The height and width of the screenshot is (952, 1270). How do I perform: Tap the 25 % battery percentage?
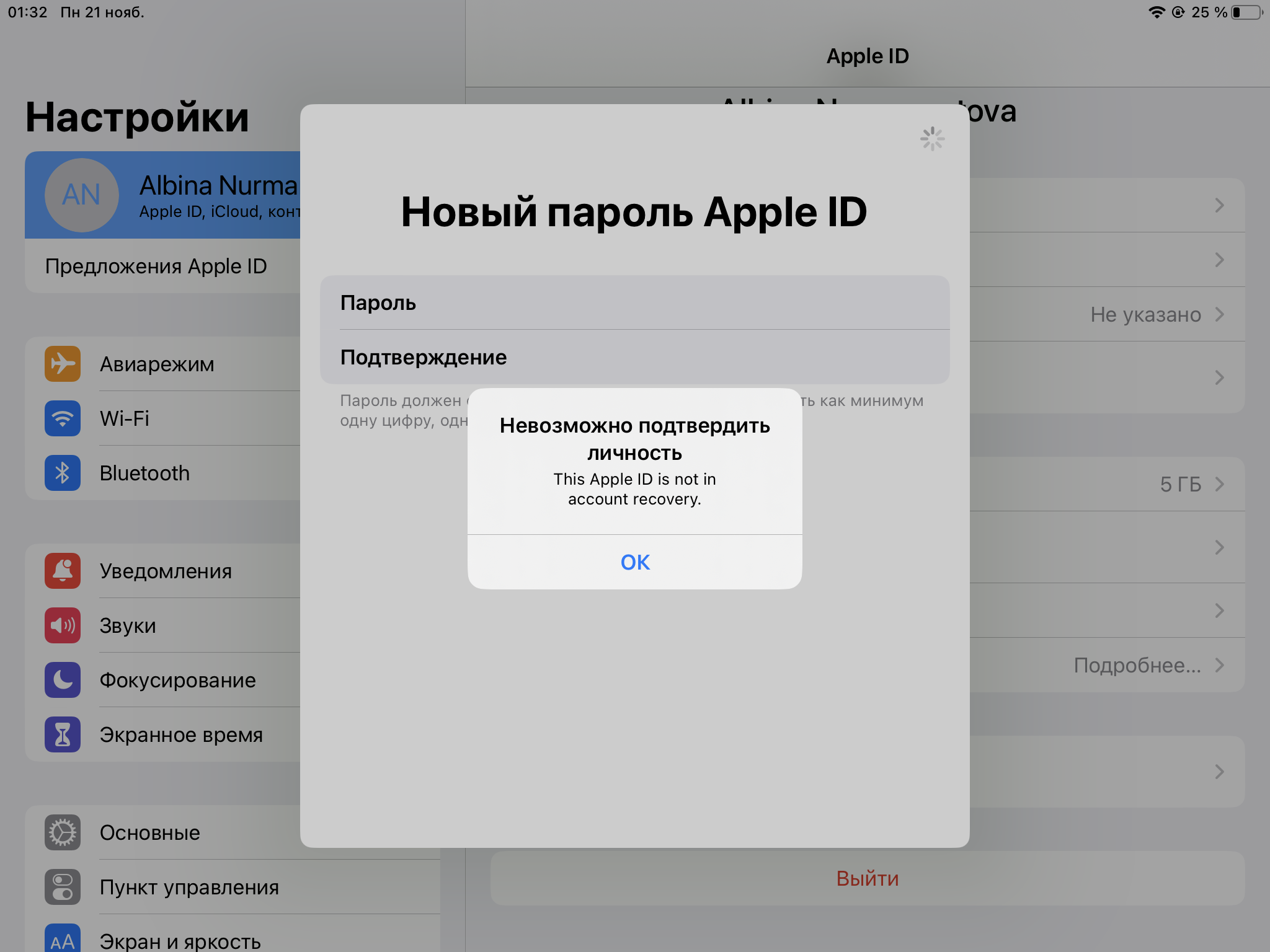(x=1209, y=12)
